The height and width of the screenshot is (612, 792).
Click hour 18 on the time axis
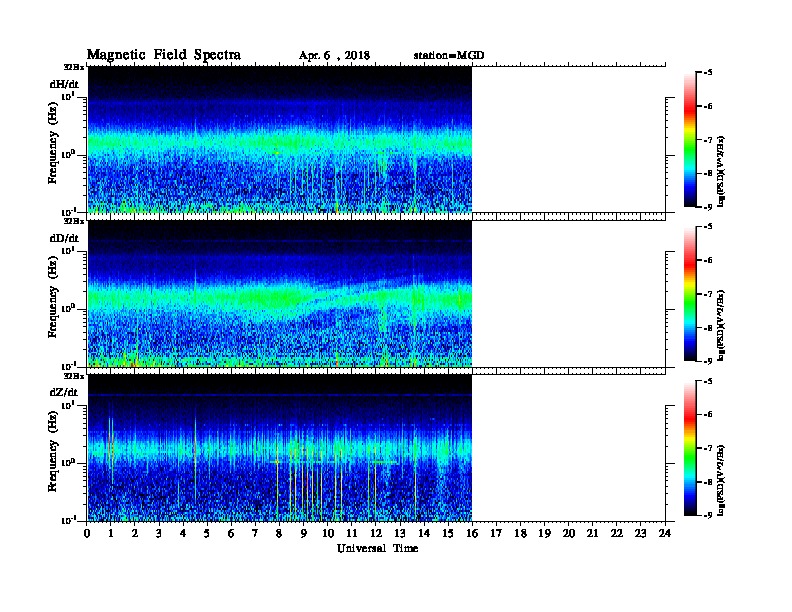521,534
